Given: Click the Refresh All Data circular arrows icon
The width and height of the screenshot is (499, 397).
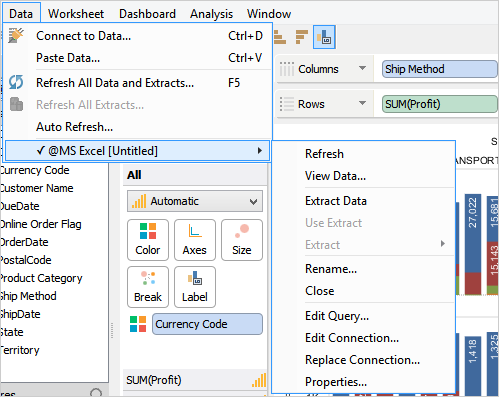Looking at the screenshot, I should pyautogui.click(x=16, y=82).
